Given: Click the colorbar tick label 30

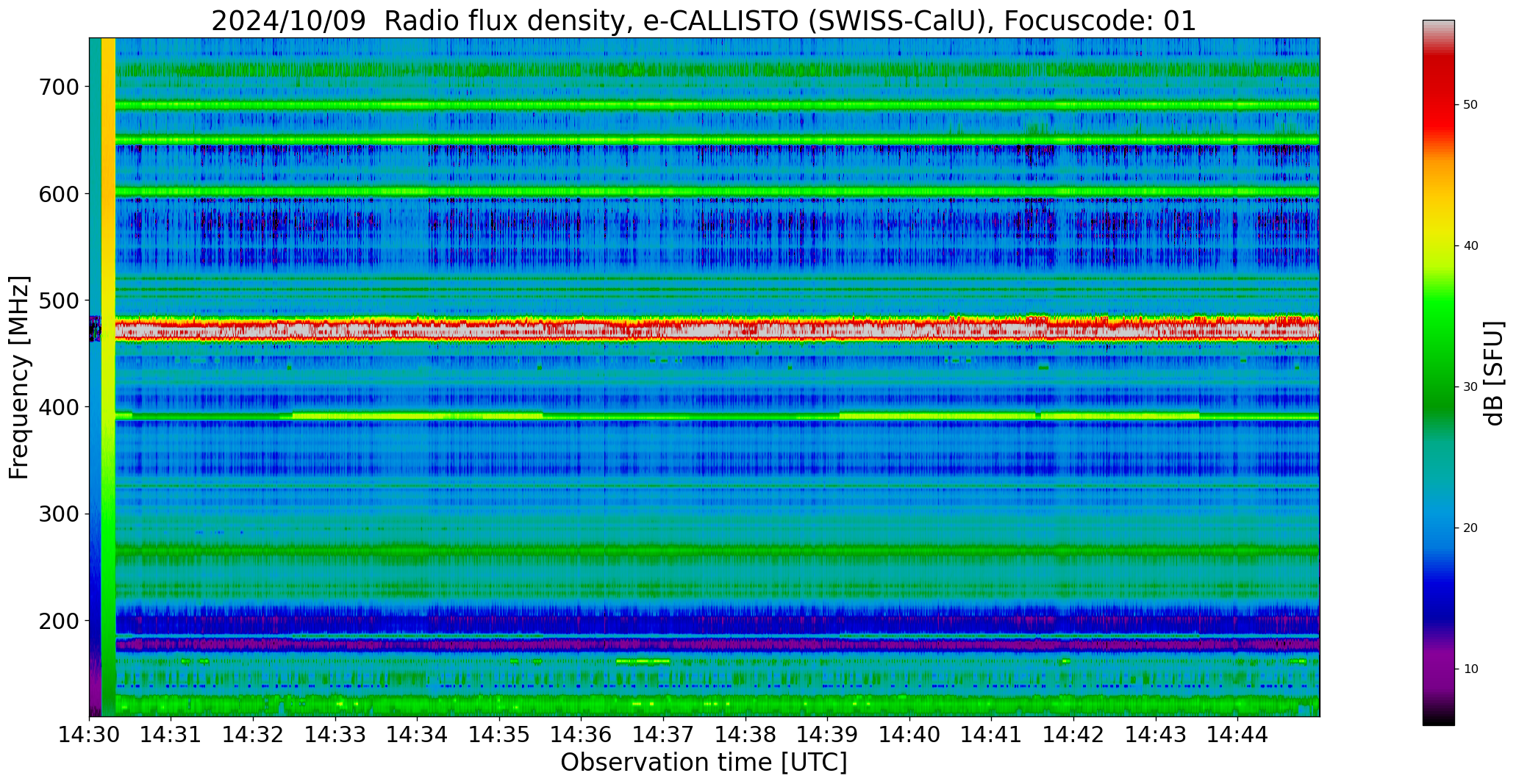Looking at the screenshot, I should pyautogui.click(x=1470, y=387).
